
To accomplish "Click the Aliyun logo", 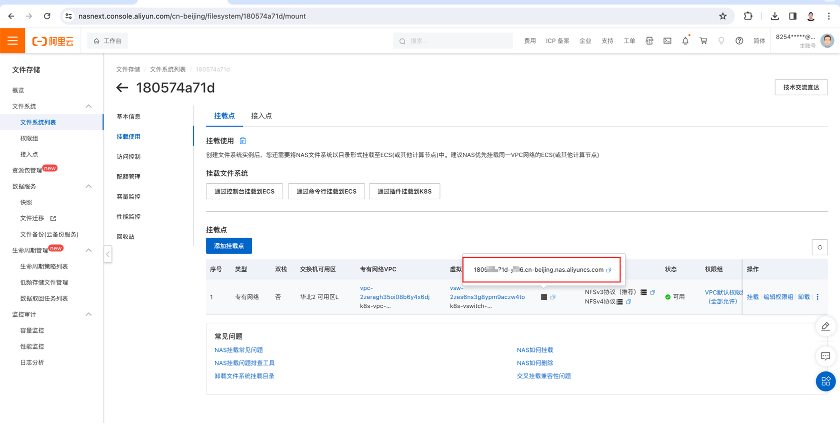I will 52,41.
